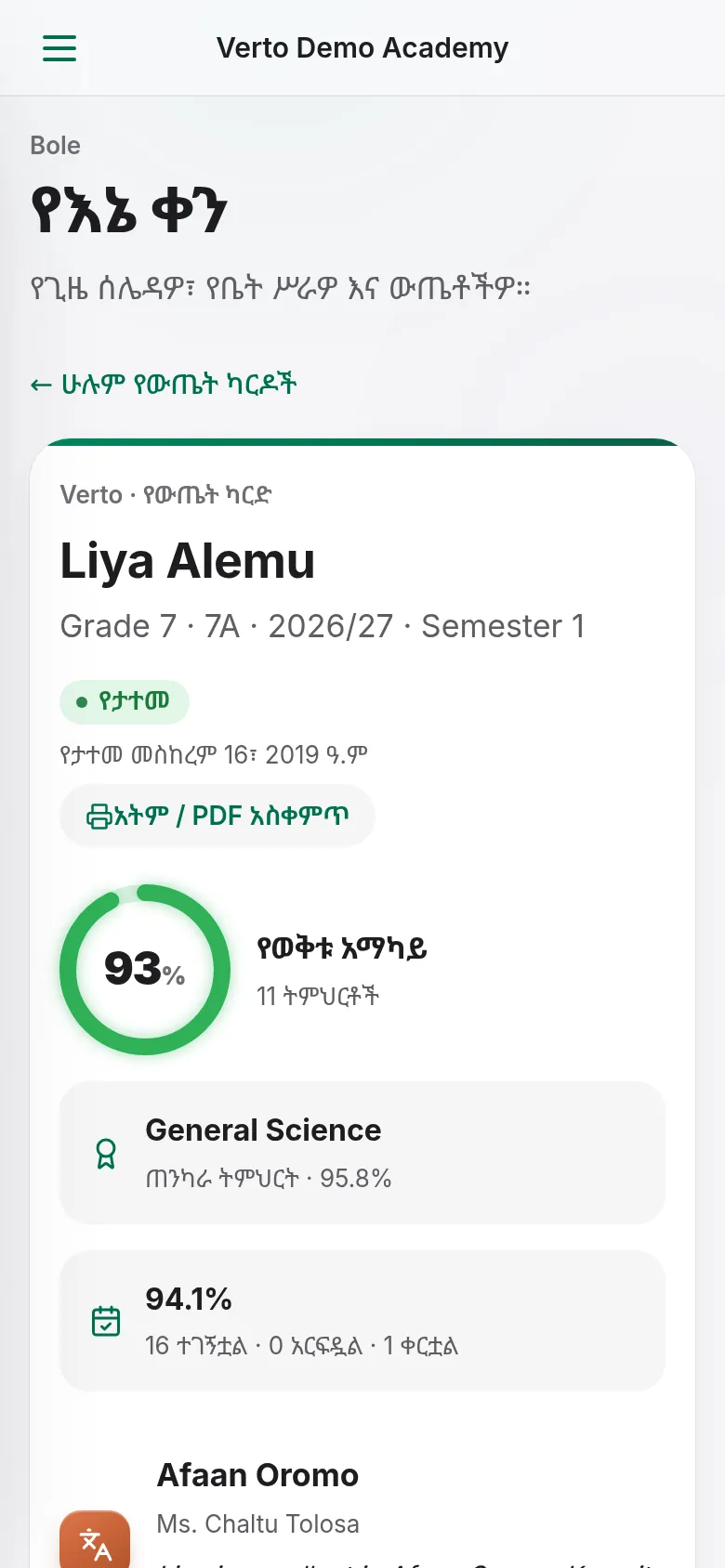This screenshot has height=1568, width=725.
Task: Click the printer icon in PDF button
Action: (99, 817)
